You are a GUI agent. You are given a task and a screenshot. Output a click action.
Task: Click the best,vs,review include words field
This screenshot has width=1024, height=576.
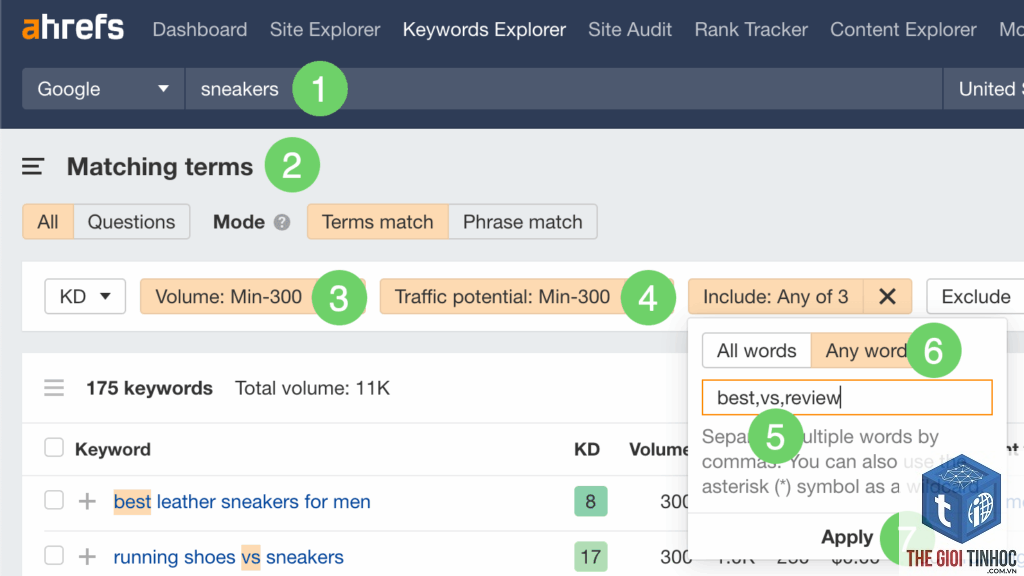point(847,397)
